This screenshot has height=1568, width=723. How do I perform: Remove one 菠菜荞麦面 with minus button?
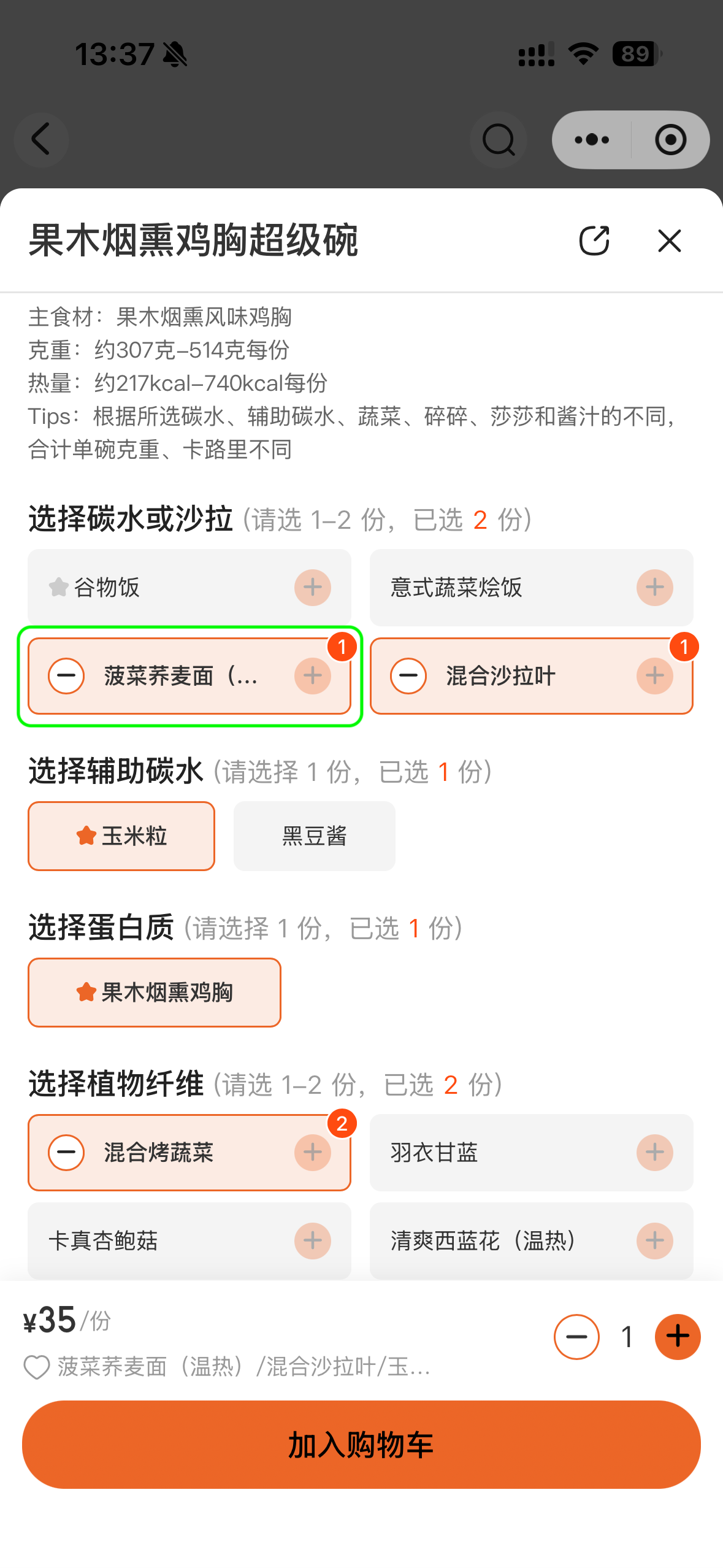[66, 676]
